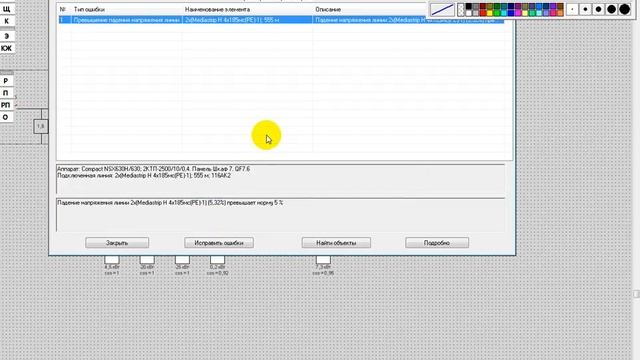Sort by the № column header
The image size is (640, 360).
63,9
